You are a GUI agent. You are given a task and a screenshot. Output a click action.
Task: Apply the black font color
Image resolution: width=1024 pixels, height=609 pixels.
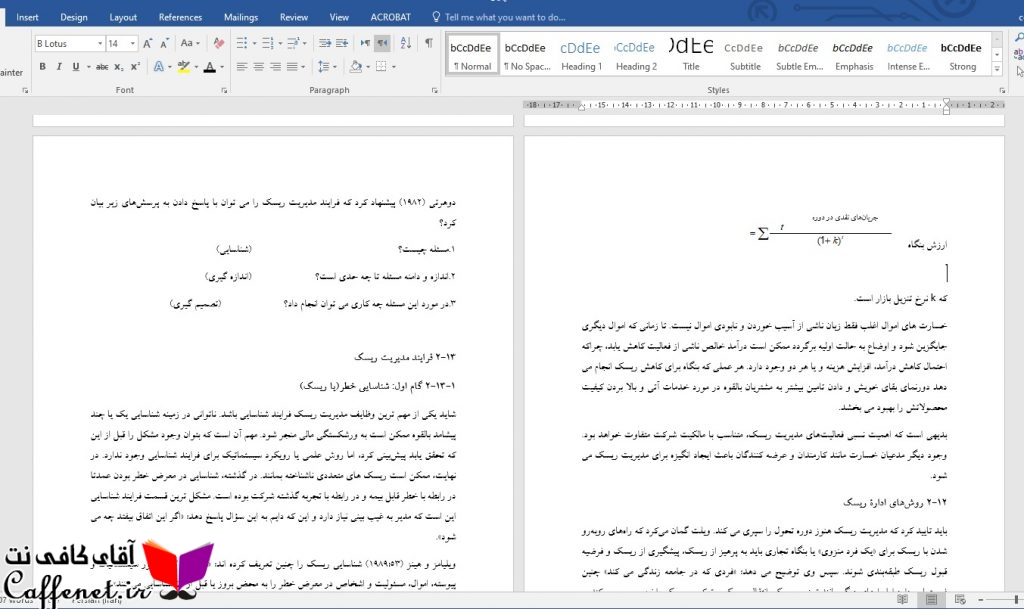(210, 67)
